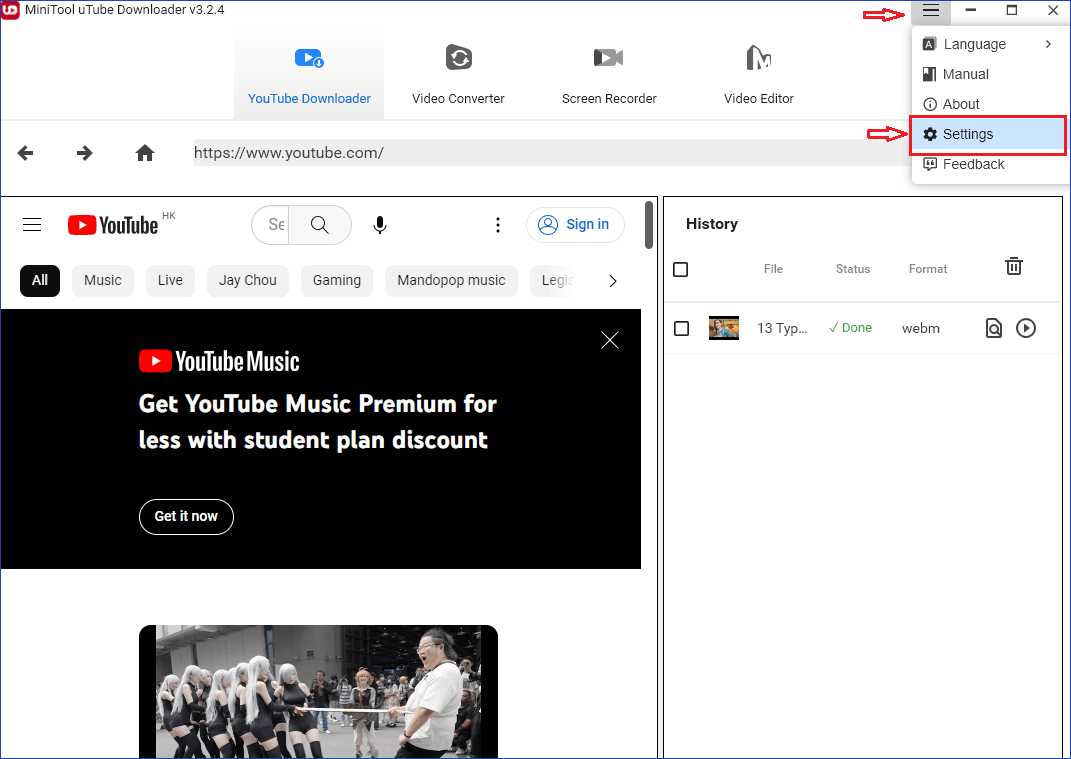Image resolution: width=1071 pixels, height=759 pixels.
Task: Locate the downloaded file with the file-search icon
Action: tap(993, 327)
